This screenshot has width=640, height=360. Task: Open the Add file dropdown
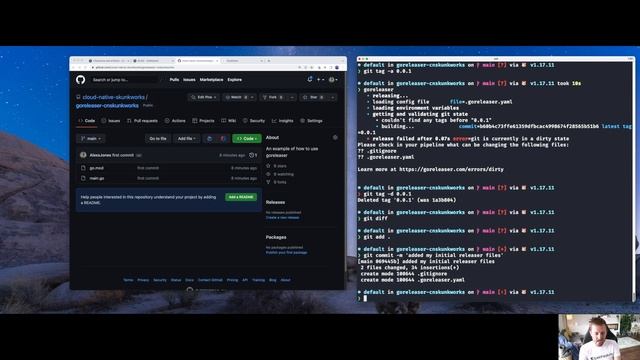click(x=187, y=139)
